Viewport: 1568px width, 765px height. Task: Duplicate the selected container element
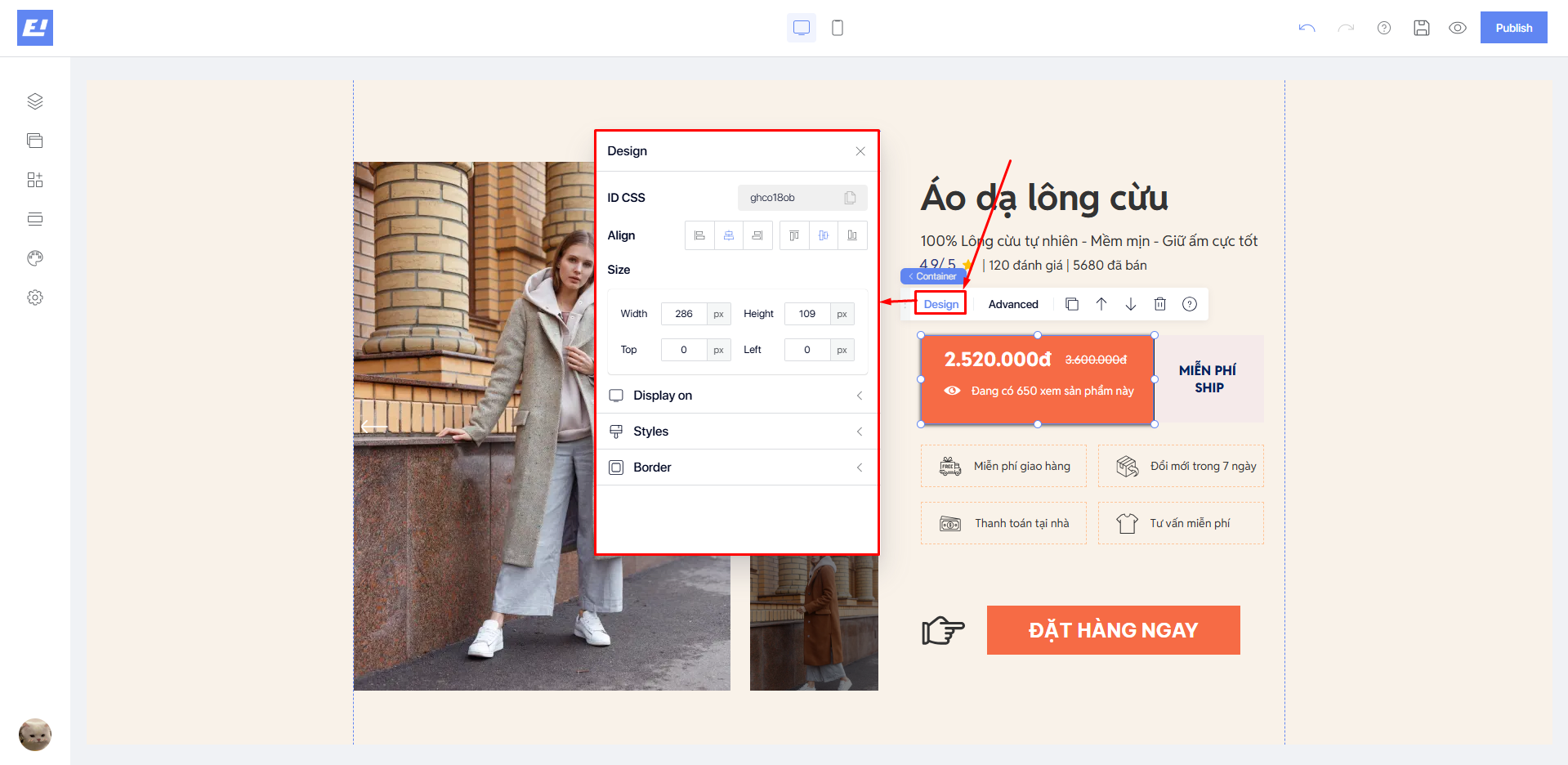(x=1072, y=304)
